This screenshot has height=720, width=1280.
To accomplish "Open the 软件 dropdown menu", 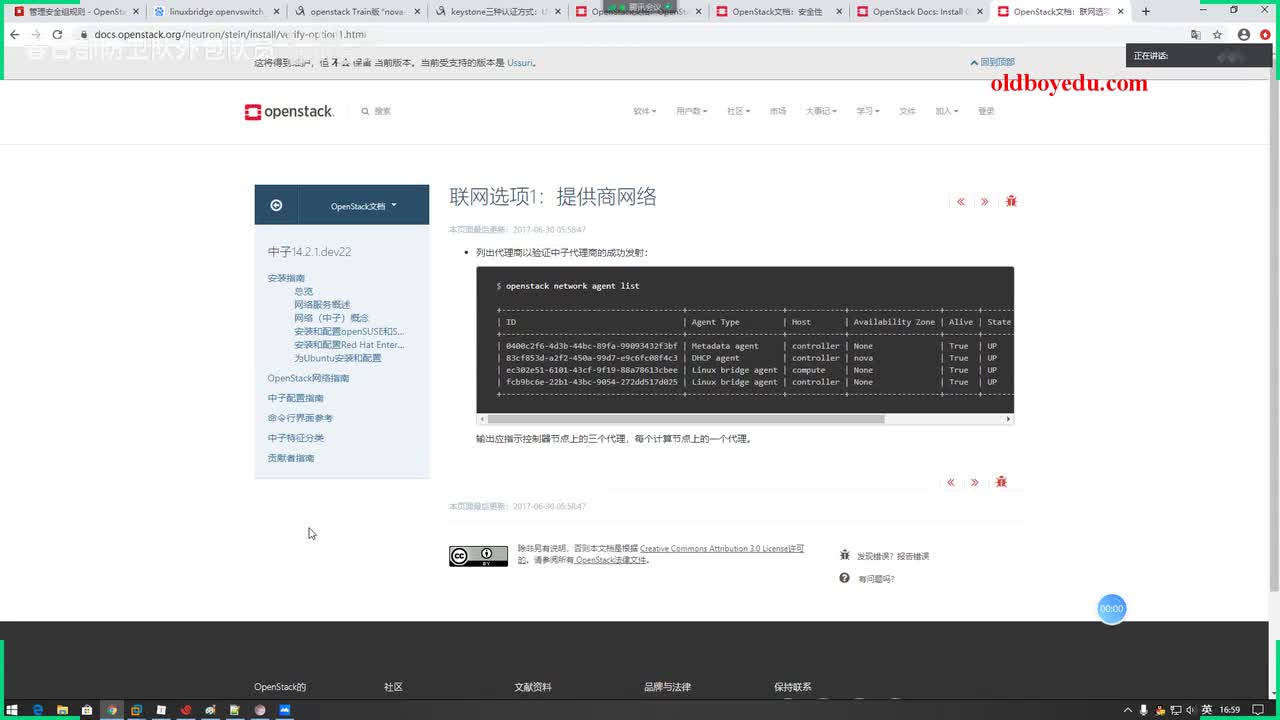I will tap(644, 111).
